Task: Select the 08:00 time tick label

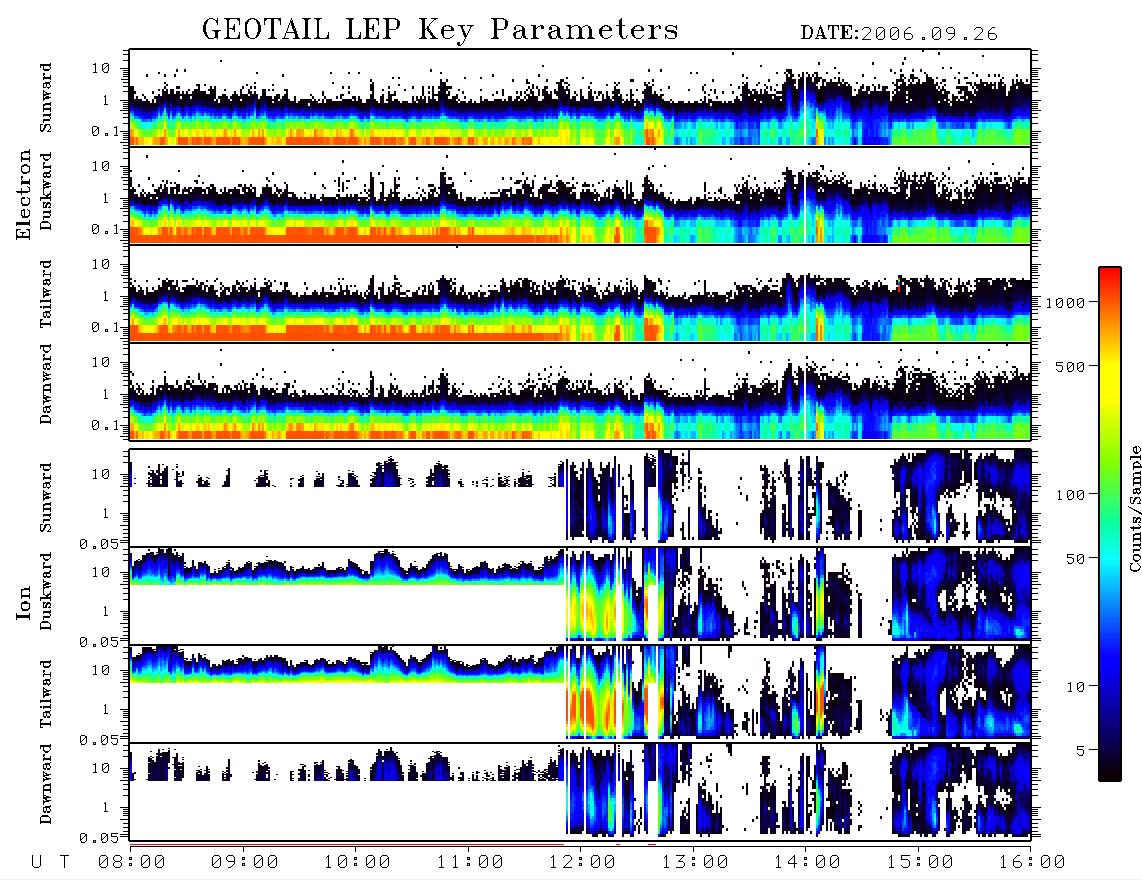Action: pos(132,863)
